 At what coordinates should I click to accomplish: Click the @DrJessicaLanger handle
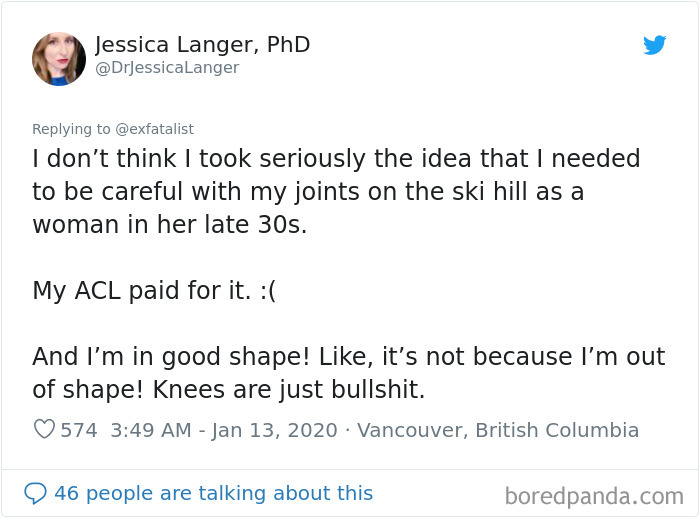(x=167, y=68)
